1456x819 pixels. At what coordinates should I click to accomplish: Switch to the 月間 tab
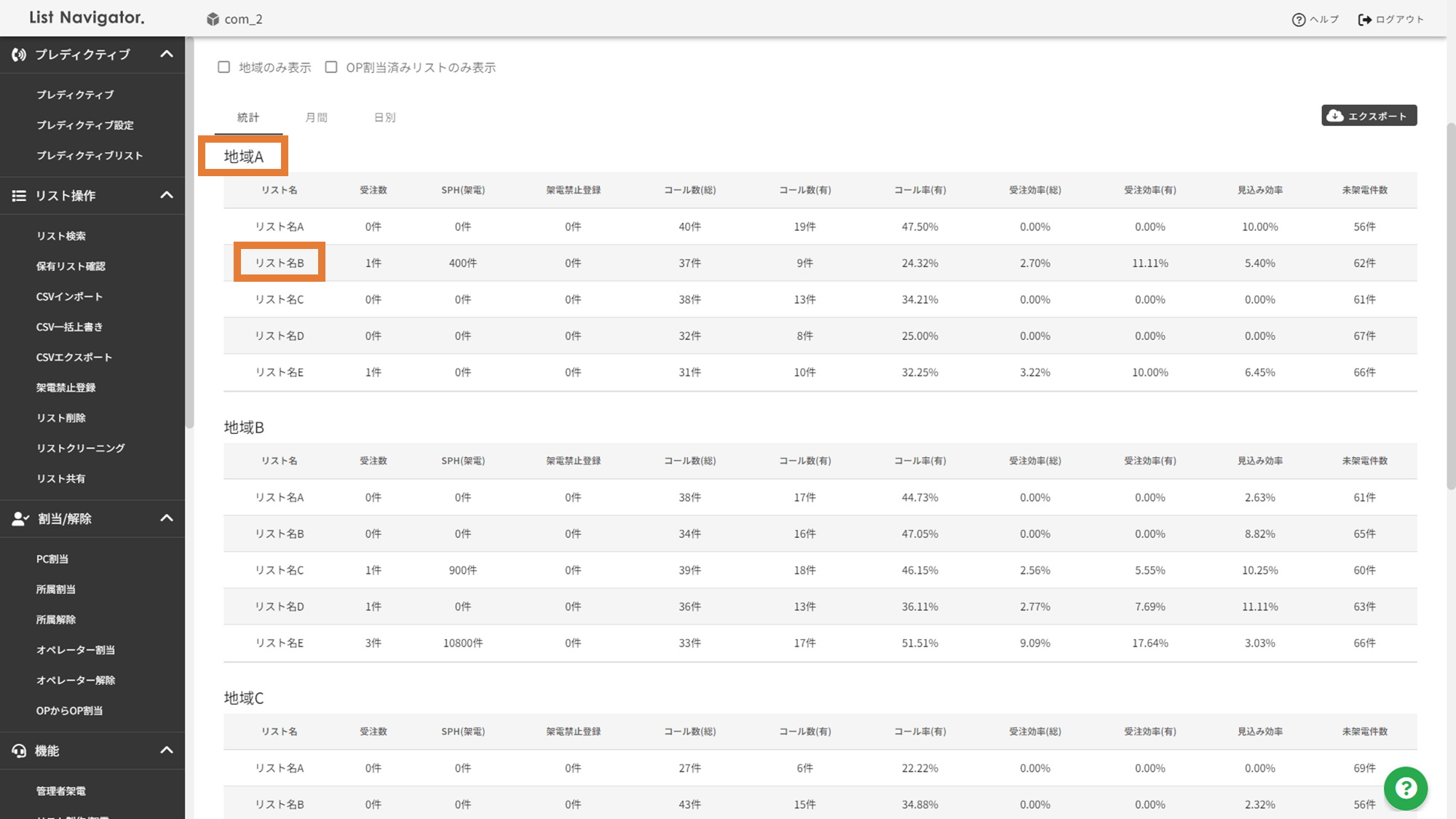(316, 117)
